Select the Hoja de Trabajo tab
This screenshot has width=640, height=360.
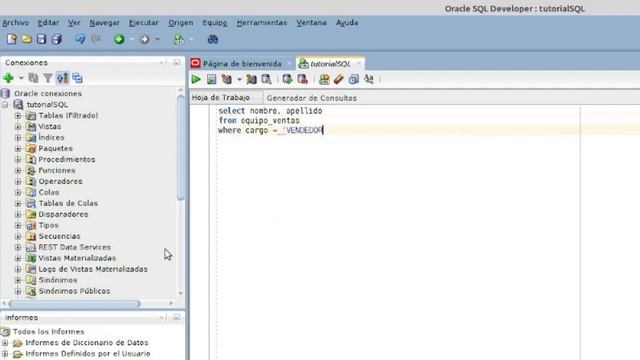tap(221, 98)
